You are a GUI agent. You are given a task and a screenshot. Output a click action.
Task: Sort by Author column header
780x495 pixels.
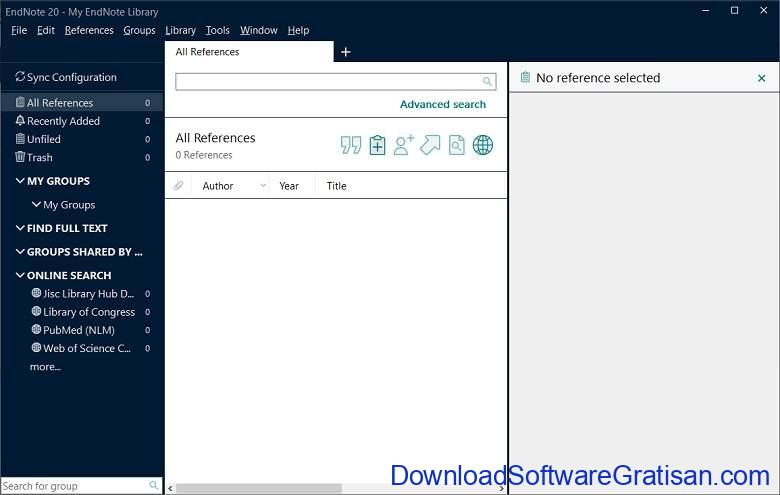pyautogui.click(x=218, y=186)
